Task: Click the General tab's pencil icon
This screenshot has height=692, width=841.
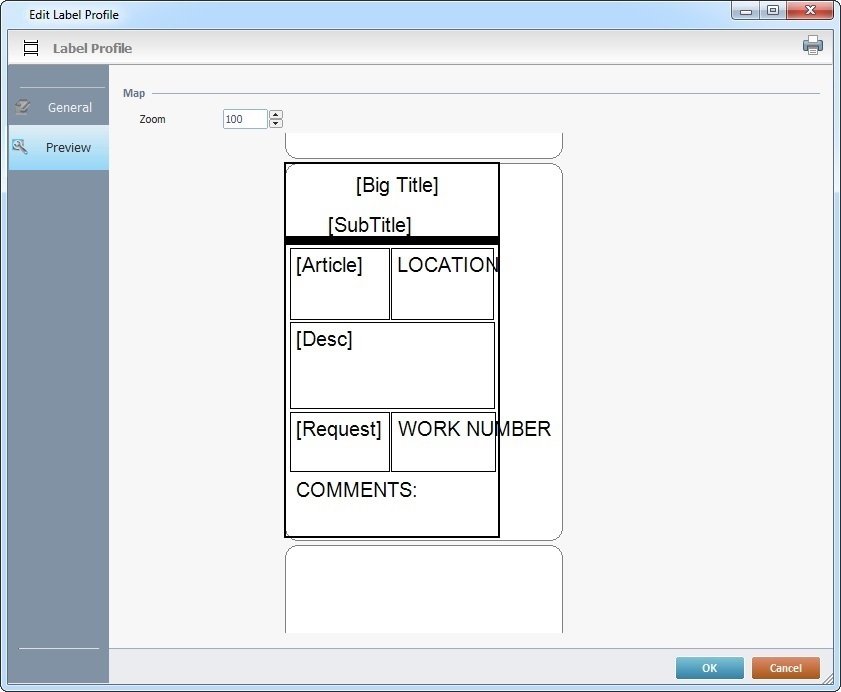Action: (x=23, y=107)
